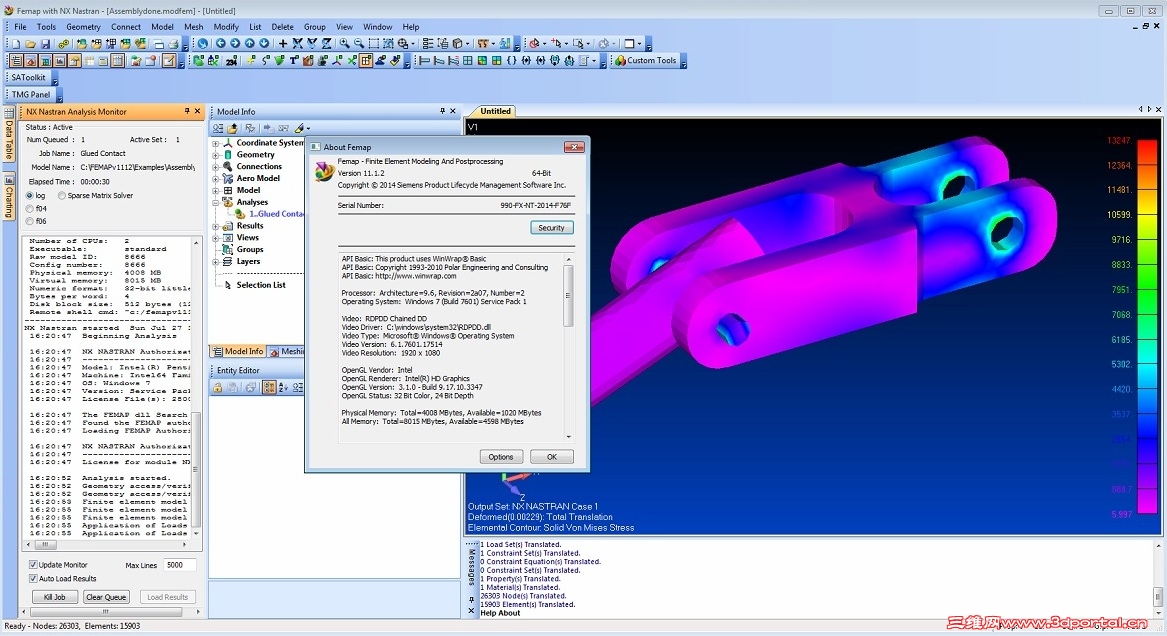Click the Zoom Out magnifier icon
Viewport: 1167px width, 636px height.
(x=359, y=44)
